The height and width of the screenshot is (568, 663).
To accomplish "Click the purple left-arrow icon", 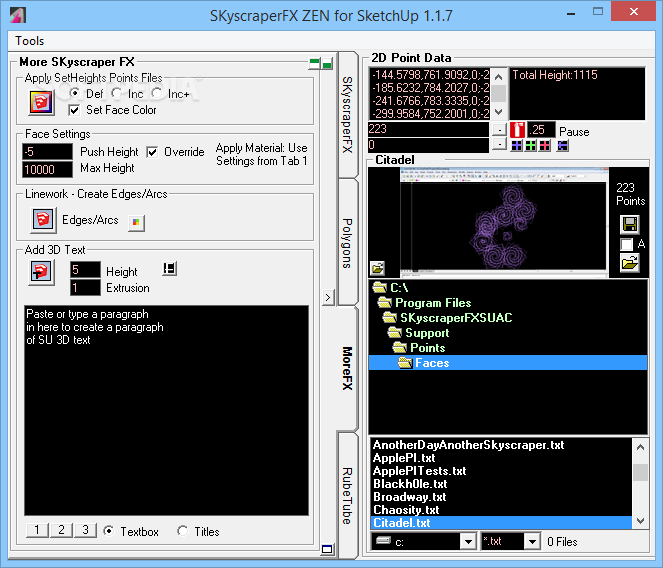I will pyautogui.click(x=562, y=146).
